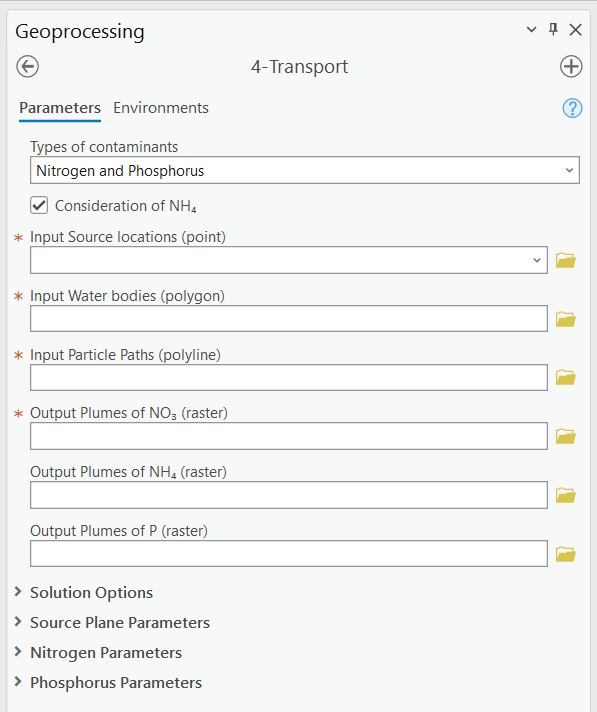Browse for Input Source locations file
The image size is (597, 712).
pos(566,260)
